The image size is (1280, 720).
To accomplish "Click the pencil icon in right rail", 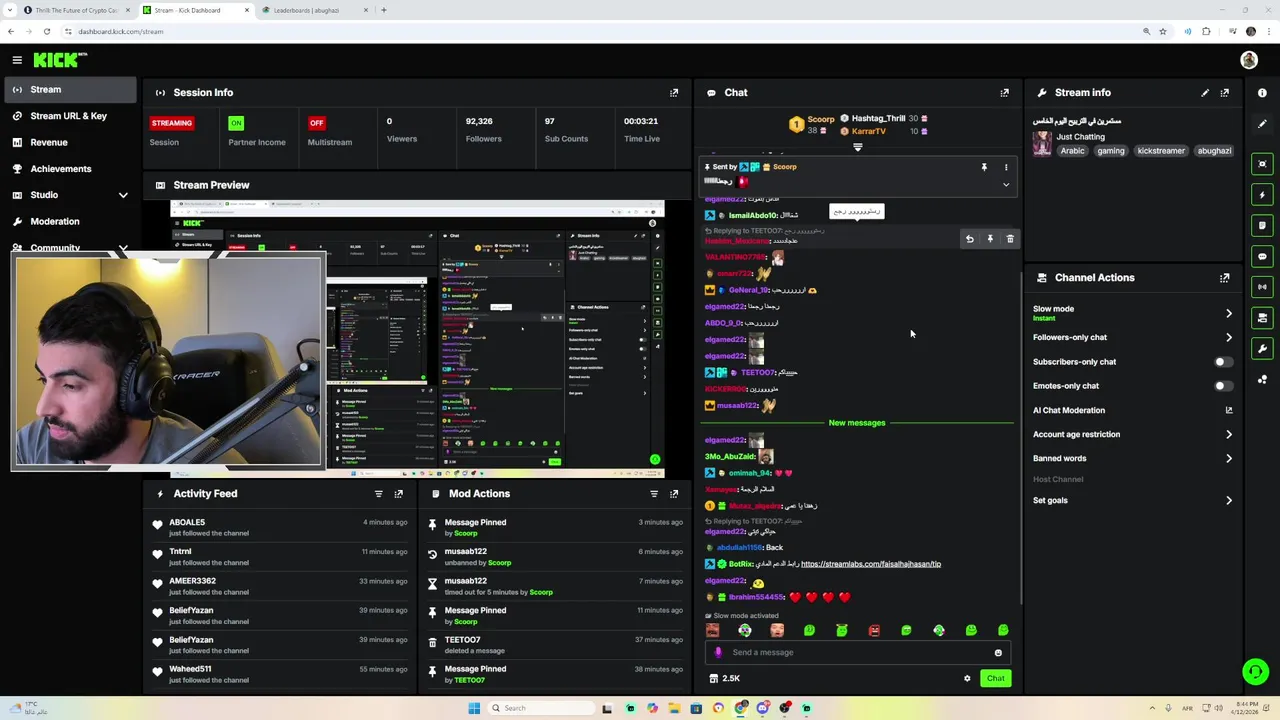I will 1262,124.
